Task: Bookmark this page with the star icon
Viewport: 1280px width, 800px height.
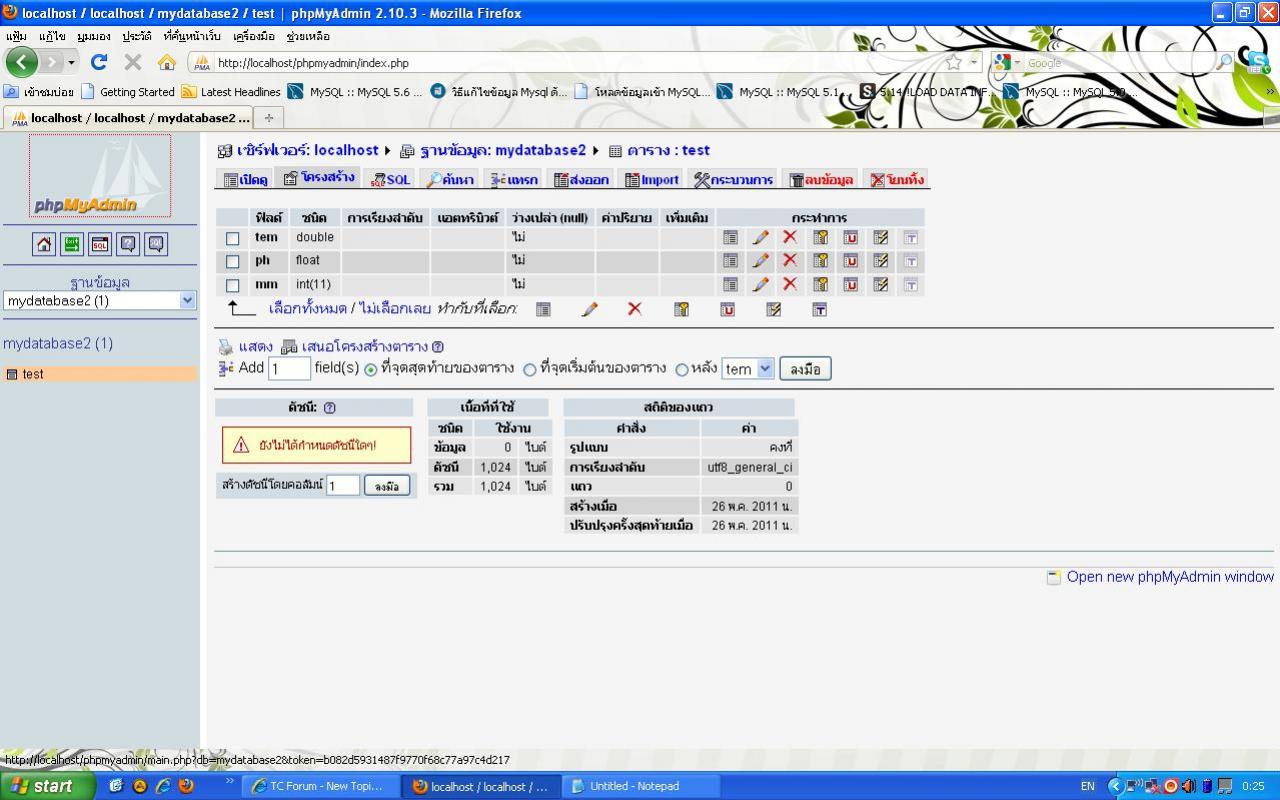Action: point(954,62)
